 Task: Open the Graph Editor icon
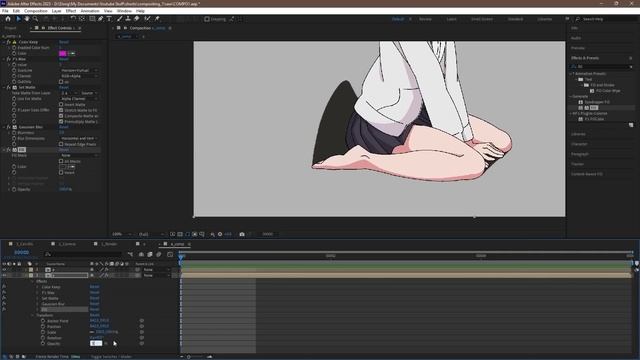pyautogui.click(x=170, y=254)
